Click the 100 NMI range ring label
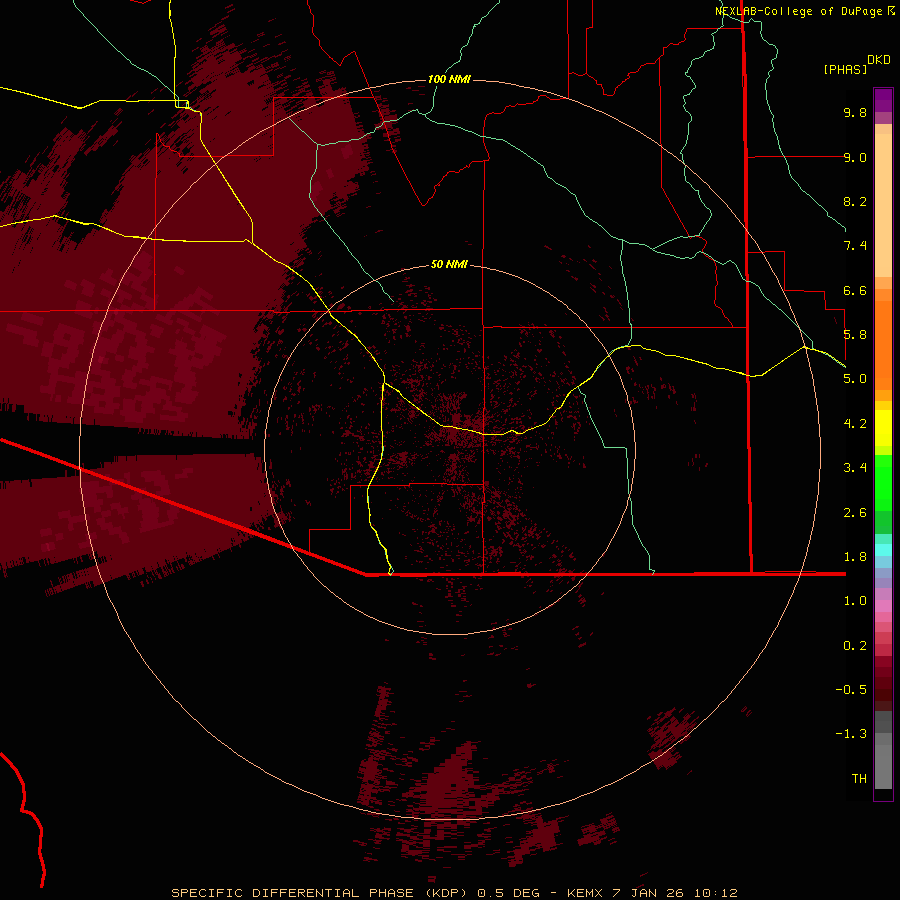 449,79
